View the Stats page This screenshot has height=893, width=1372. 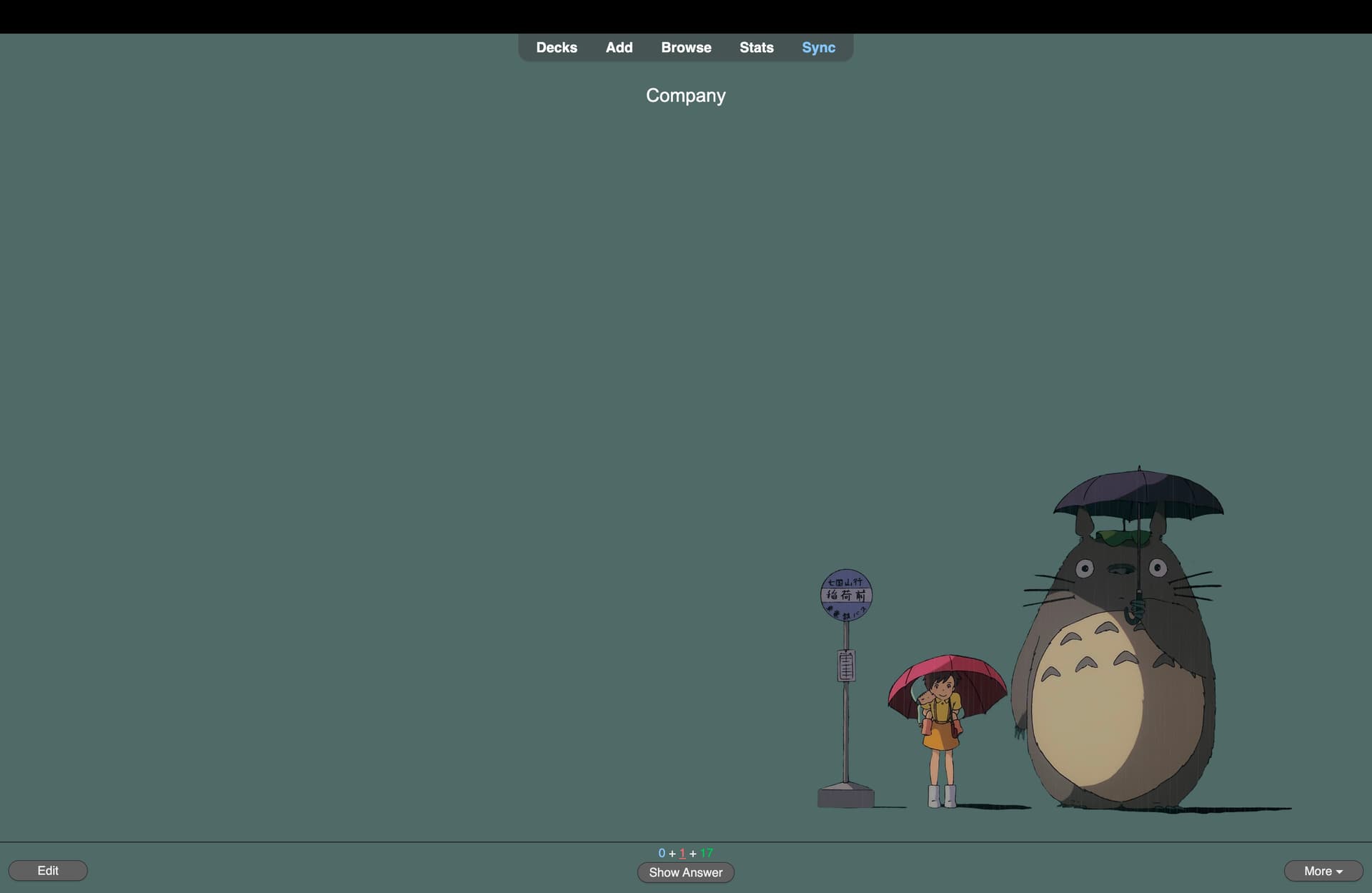pyautogui.click(x=756, y=47)
